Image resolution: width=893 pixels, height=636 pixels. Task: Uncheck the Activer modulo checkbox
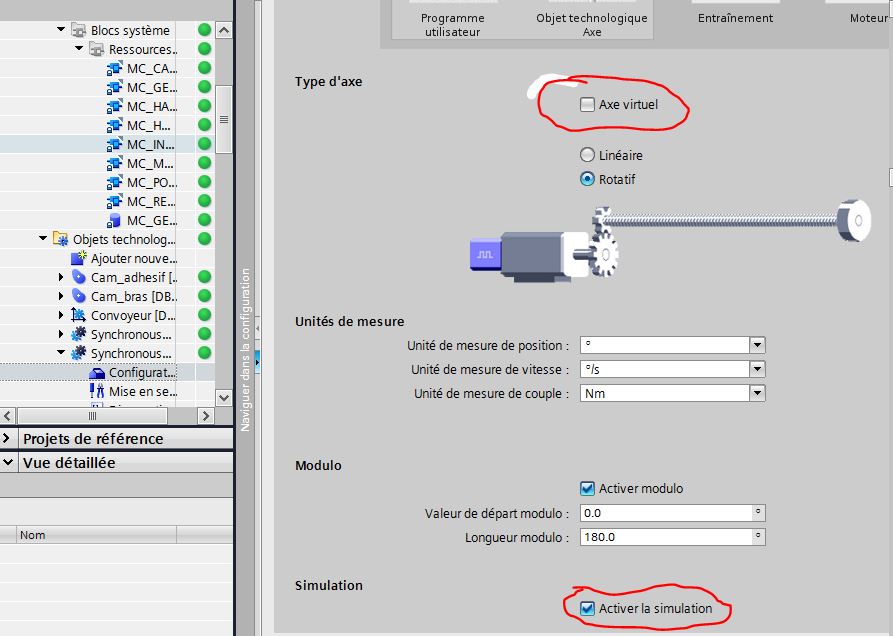(x=587, y=488)
